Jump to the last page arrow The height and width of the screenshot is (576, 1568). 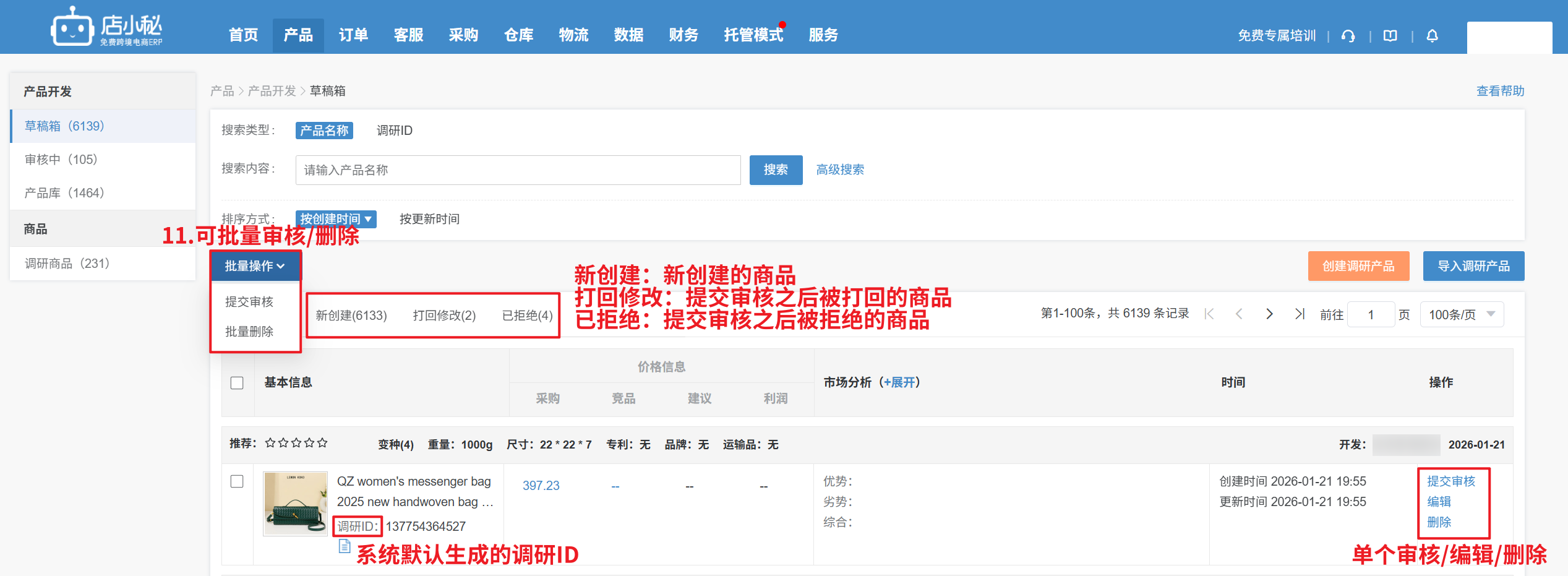(x=1300, y=314)
